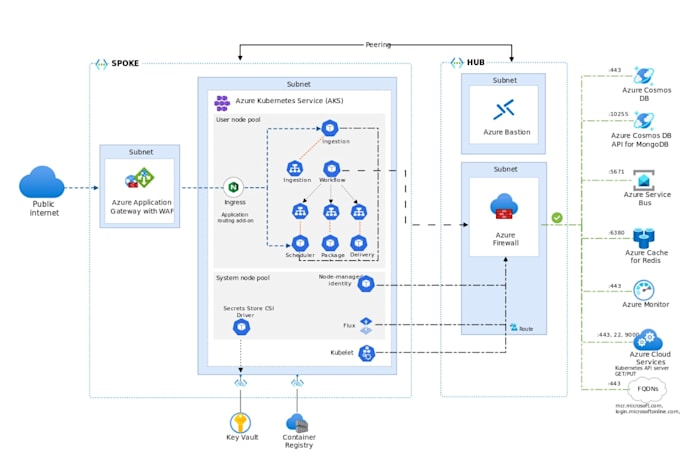680x453 pixels.
Task: Click the Azure Service Bus icon
Action: coord(644,180)
